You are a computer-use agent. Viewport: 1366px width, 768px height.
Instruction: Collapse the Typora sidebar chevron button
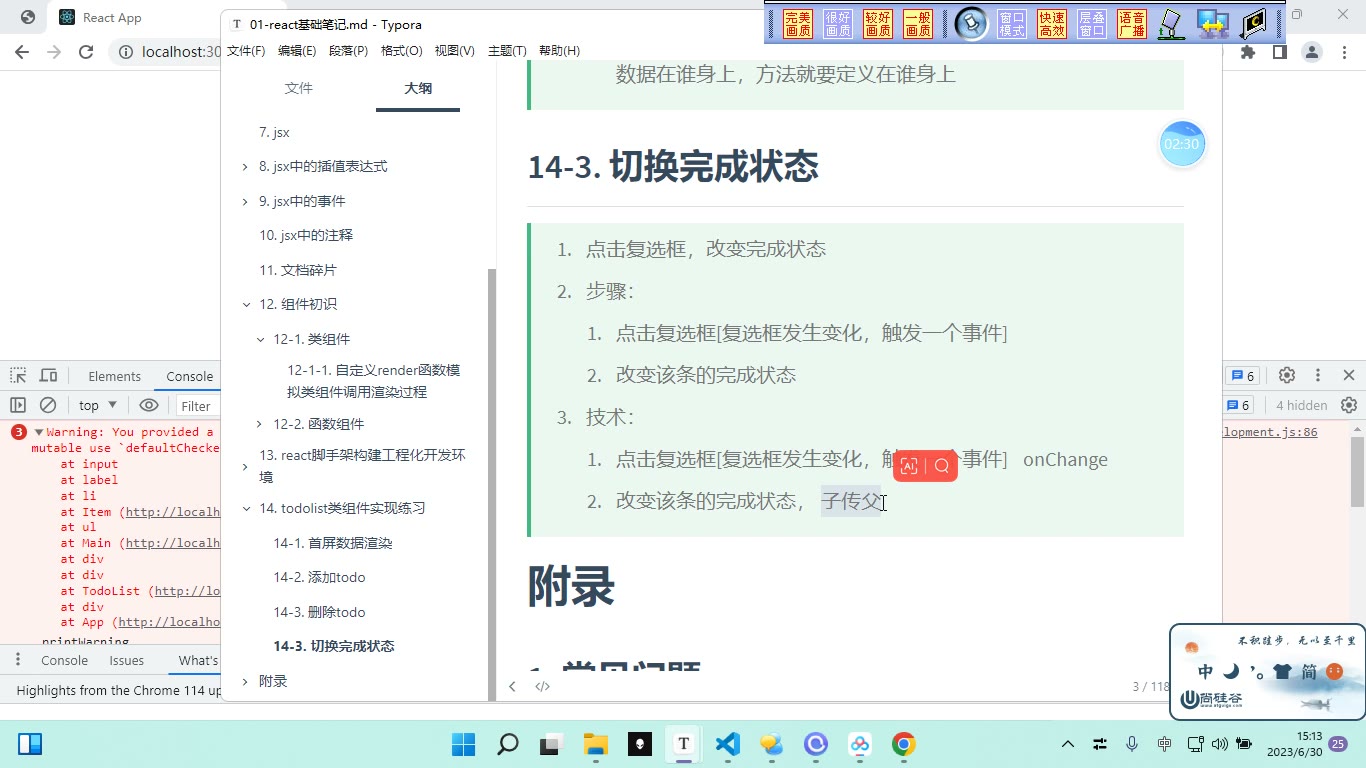[512, 686]
